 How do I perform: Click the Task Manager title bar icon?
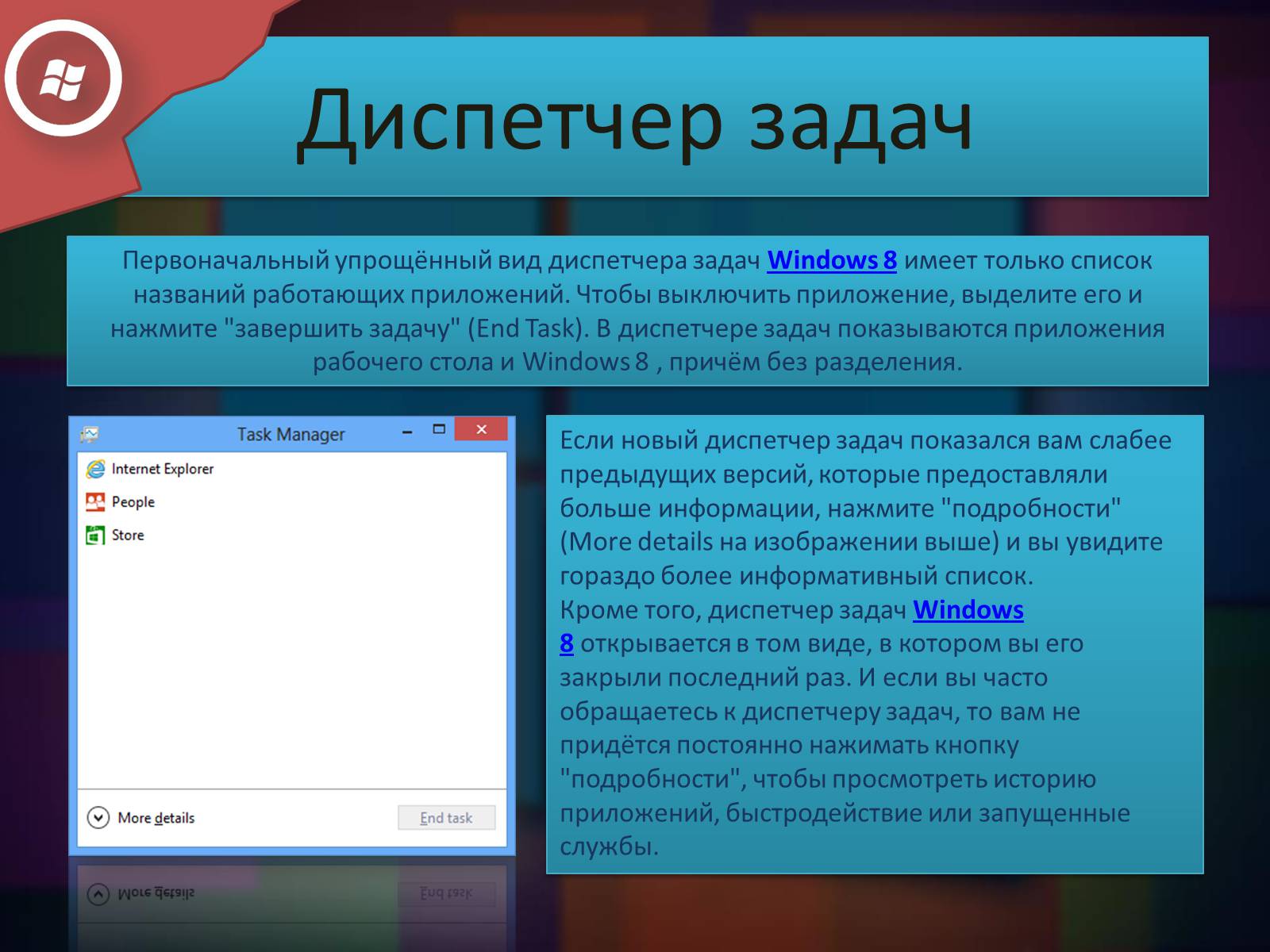pyautogui.click(x=89, y=434)
